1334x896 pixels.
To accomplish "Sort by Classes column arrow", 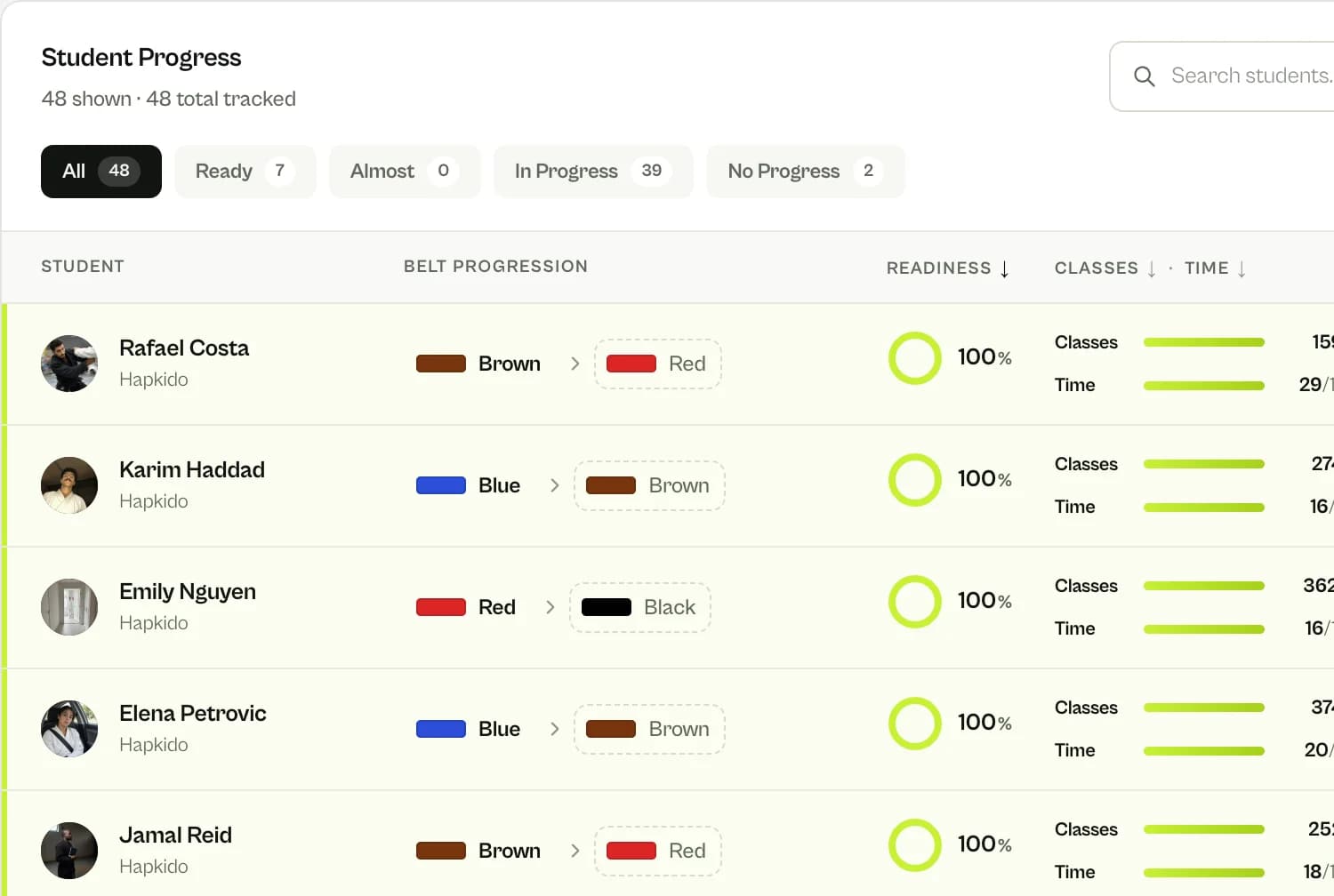I will point(1152,269).
